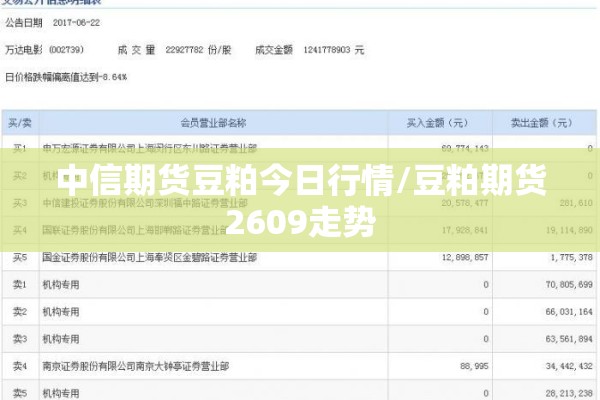Click sell amount 70,805,699
Viewport: 600px width, 400px height.
click(x=569, y=284)
